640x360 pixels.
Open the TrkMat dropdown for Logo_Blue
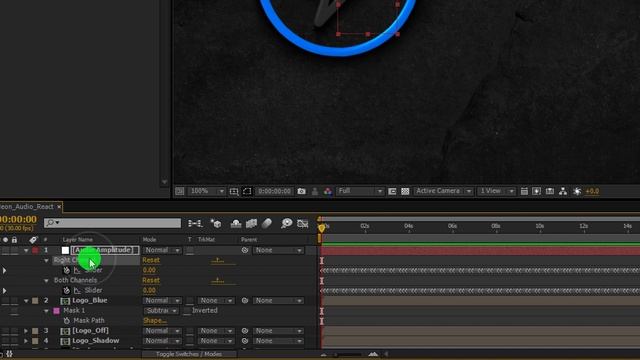(x=216, y=301)
